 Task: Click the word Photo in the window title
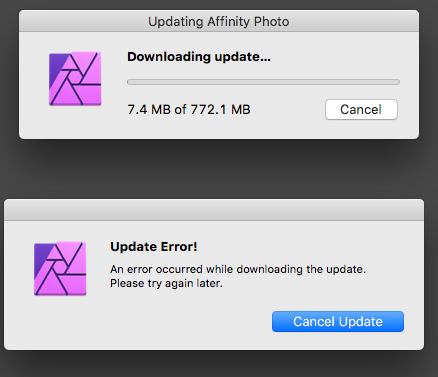pyautogui.click(x=271, y=21)
